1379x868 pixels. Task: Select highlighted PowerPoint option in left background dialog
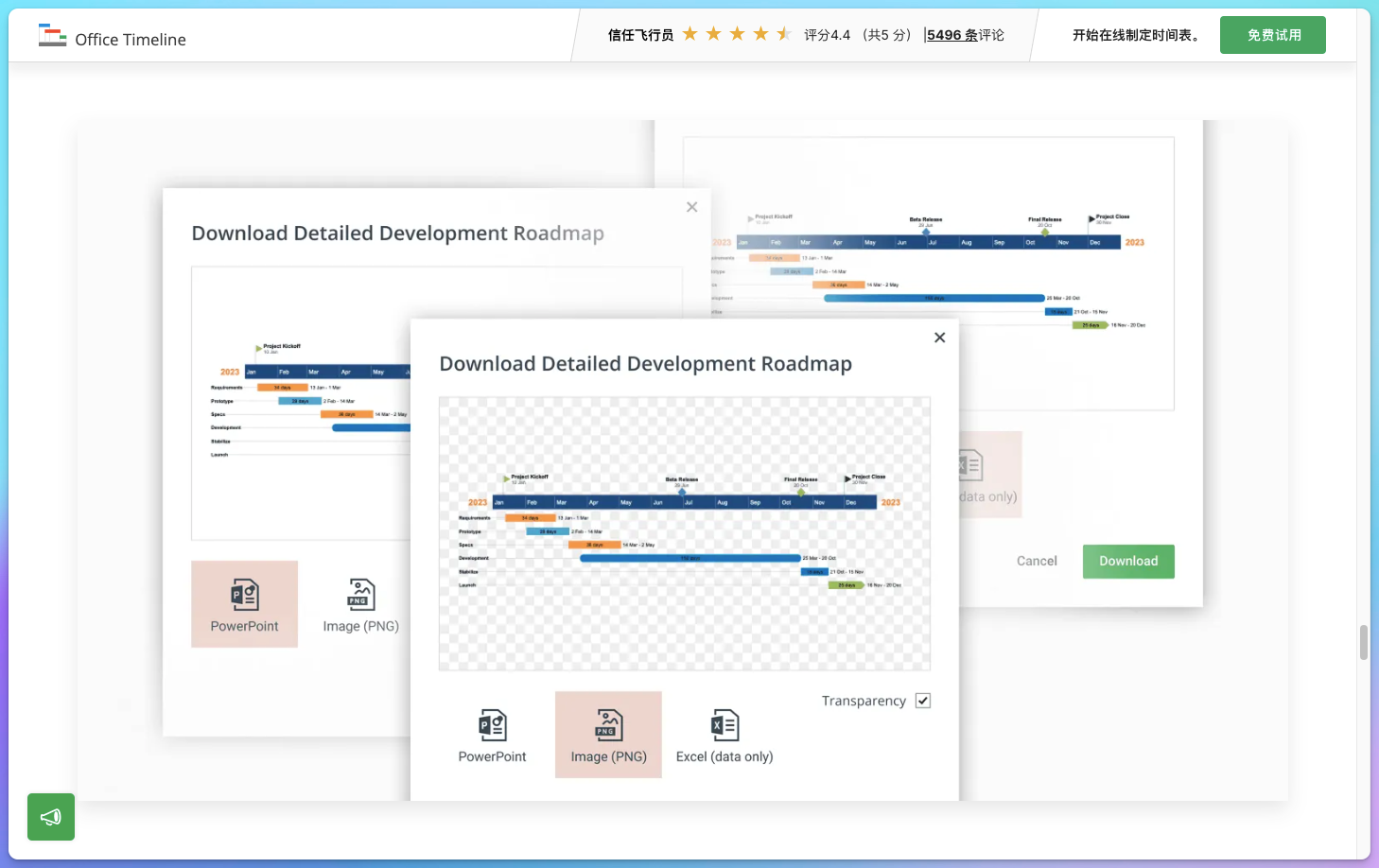[244, 605]
